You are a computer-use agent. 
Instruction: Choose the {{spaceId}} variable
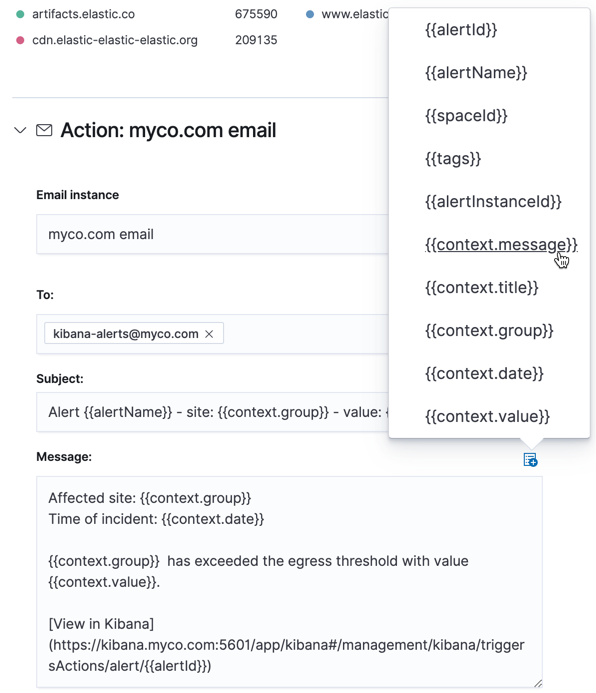pos(466,115)
